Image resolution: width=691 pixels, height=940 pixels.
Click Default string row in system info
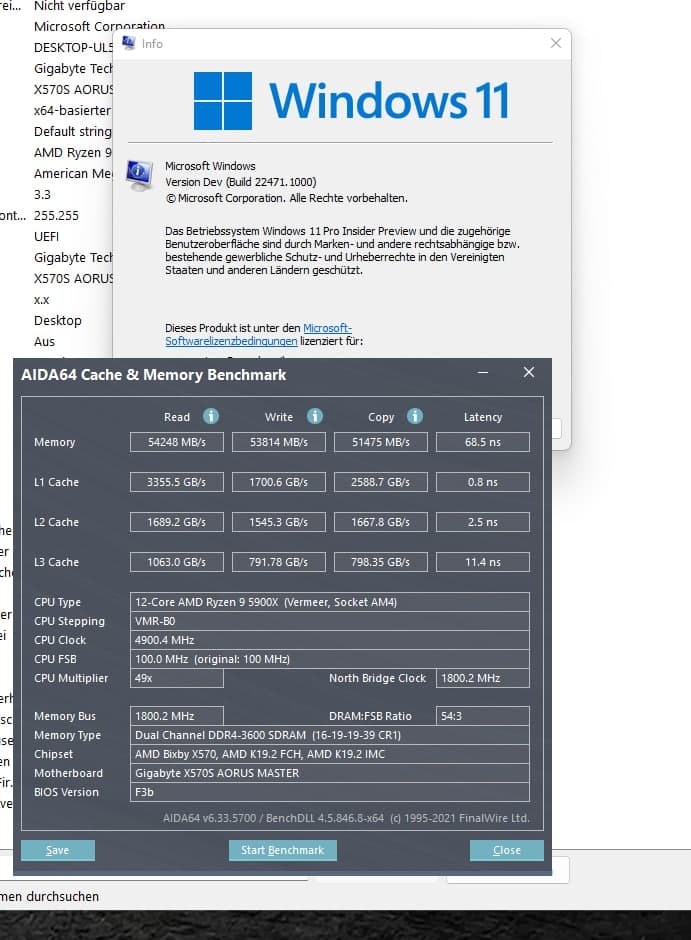pos(73,131)
